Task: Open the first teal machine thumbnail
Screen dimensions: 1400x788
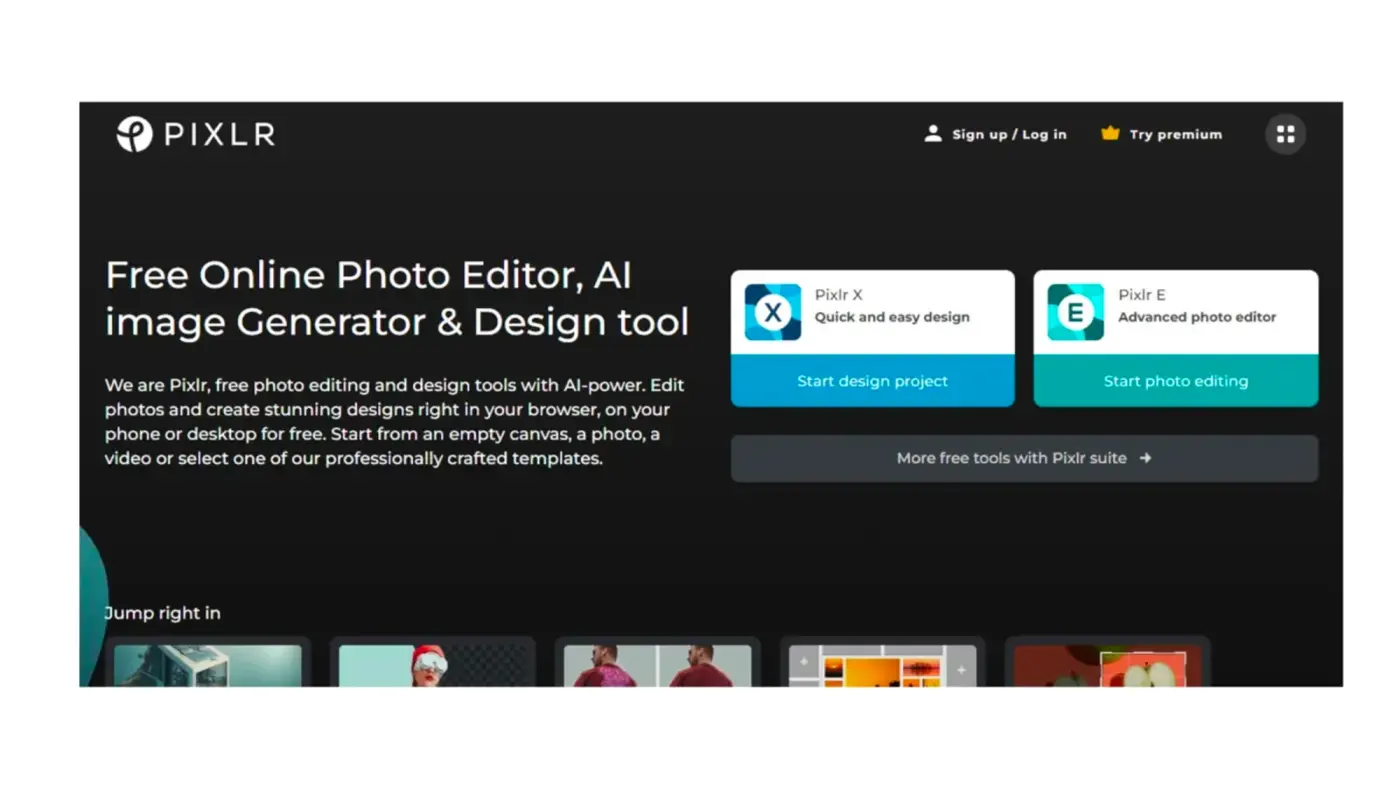Action: (x=208, y=664)
